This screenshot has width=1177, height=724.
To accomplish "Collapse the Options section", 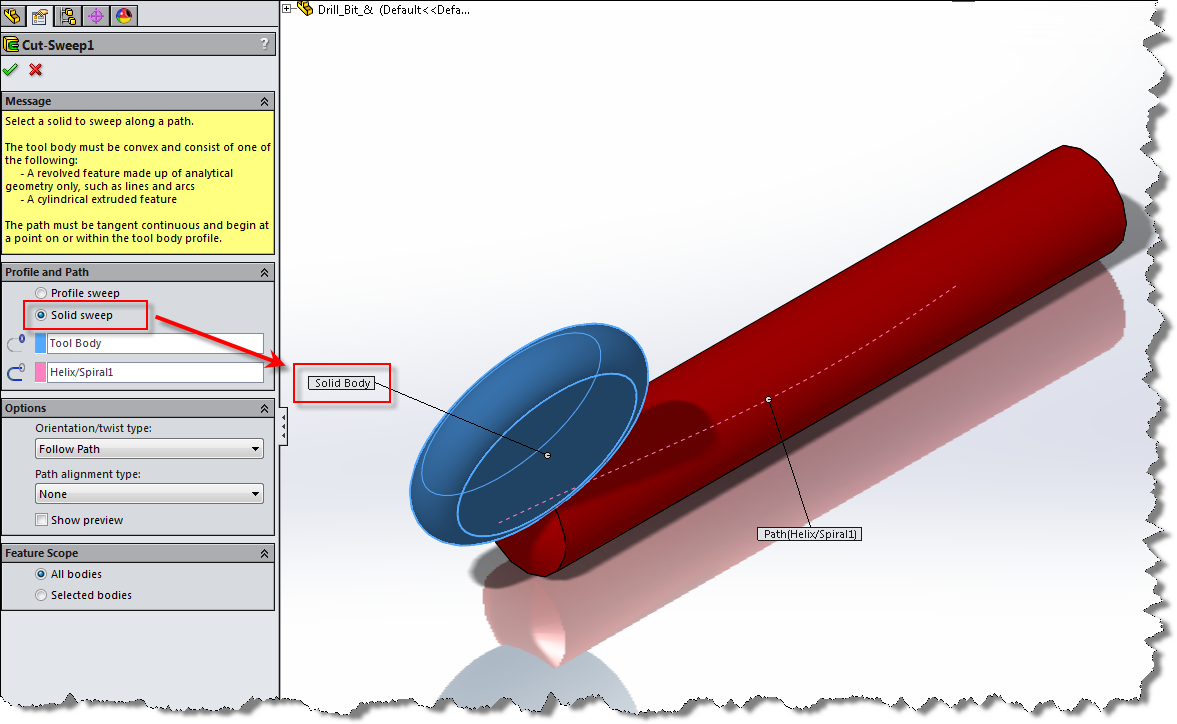I will coord(264,408).
